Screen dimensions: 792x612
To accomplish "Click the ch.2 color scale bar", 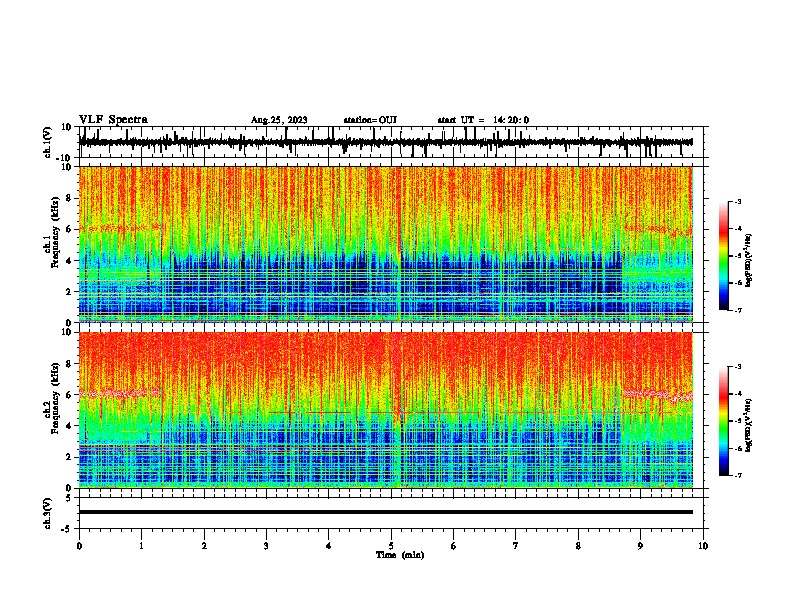I will point(724,421).
